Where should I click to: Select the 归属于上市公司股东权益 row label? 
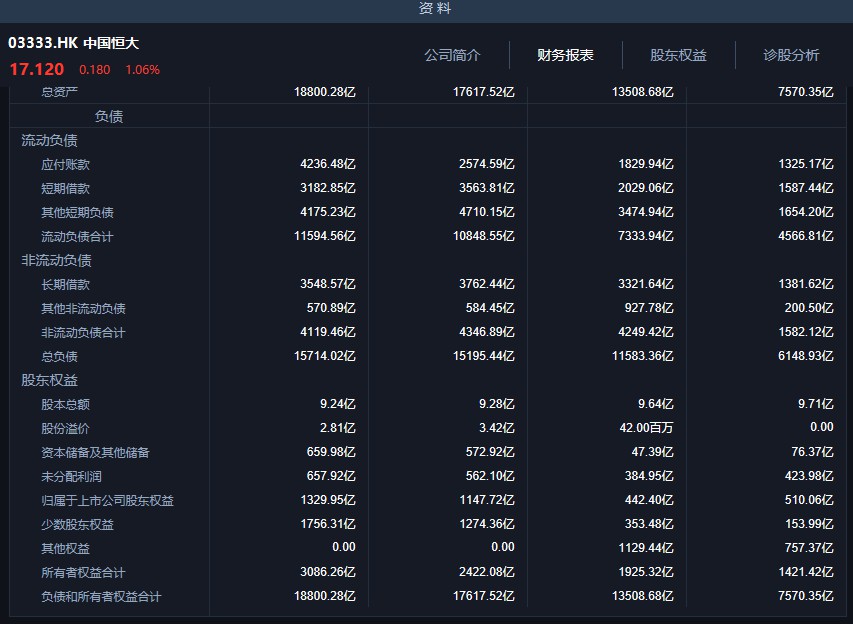click(107, 500)
